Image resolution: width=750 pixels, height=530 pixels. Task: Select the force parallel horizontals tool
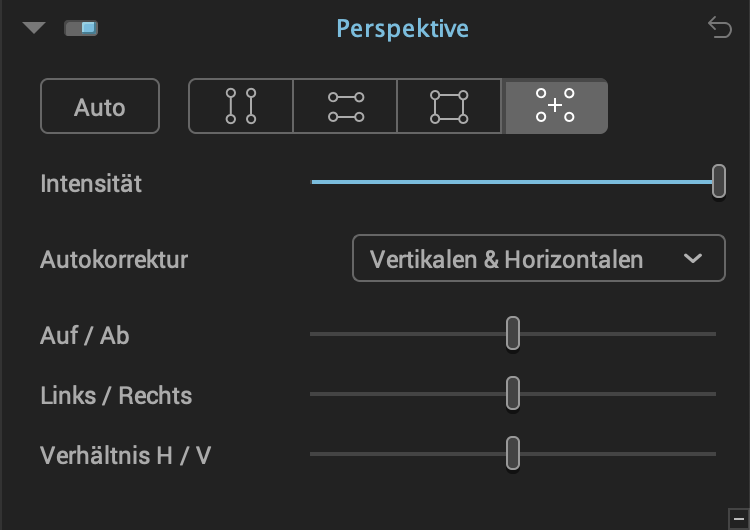345,106
